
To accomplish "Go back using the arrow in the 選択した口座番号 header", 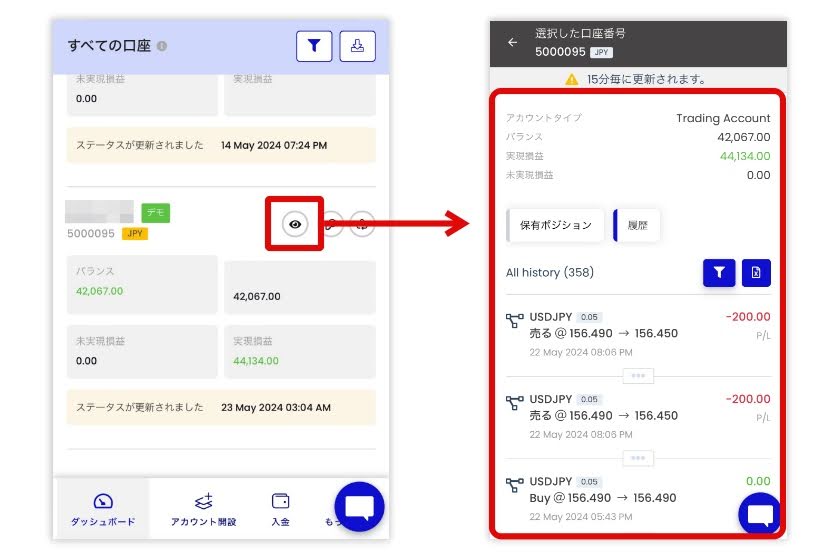I will point(513,42).
